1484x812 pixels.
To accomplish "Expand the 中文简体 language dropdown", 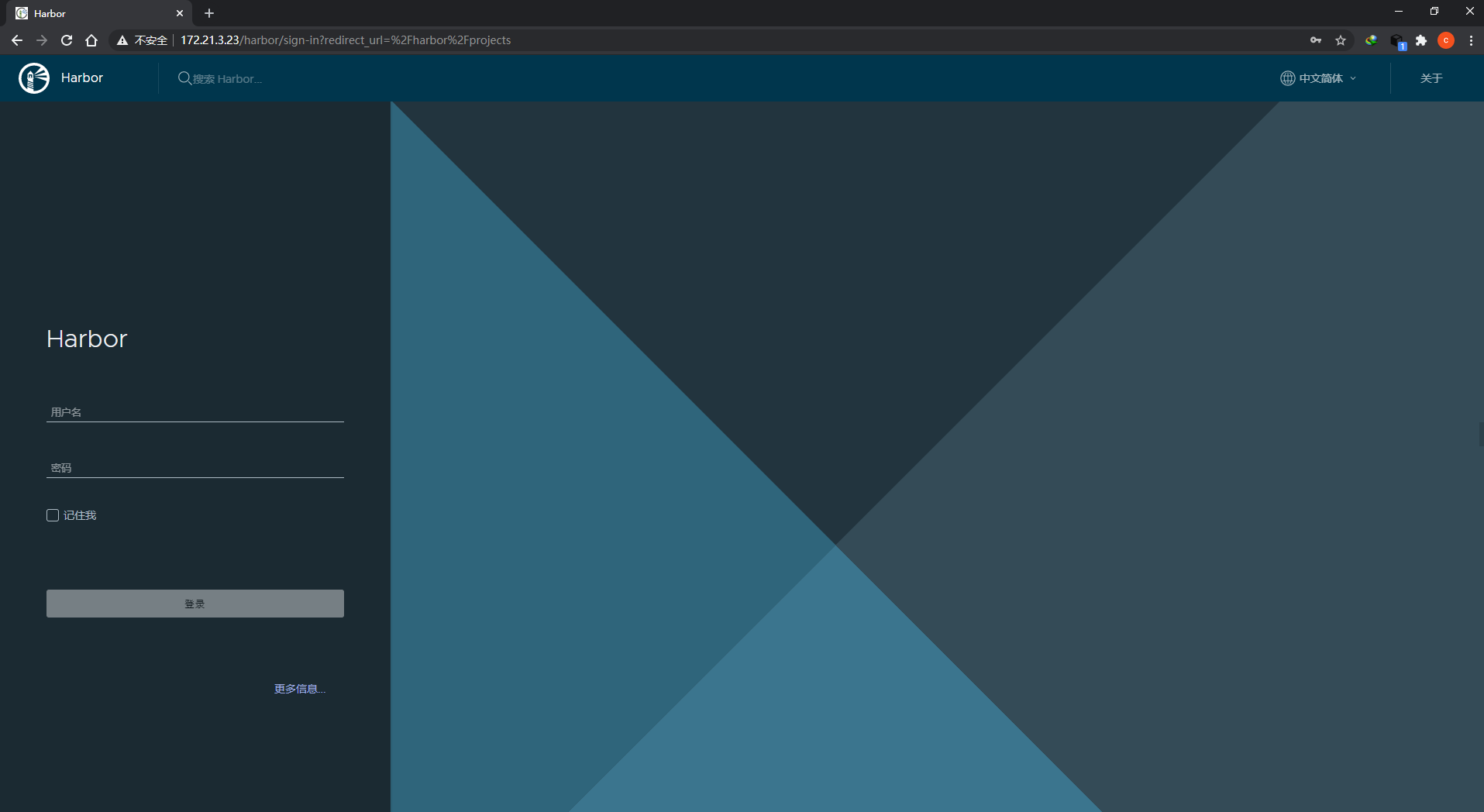I will click(1319, 78).
